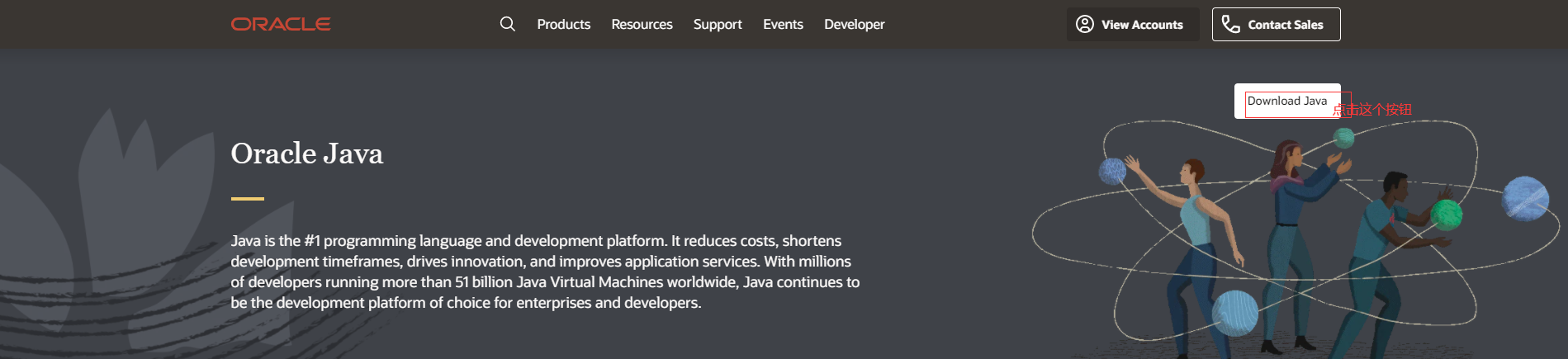Open the Events menu

(x=783, y=25)
